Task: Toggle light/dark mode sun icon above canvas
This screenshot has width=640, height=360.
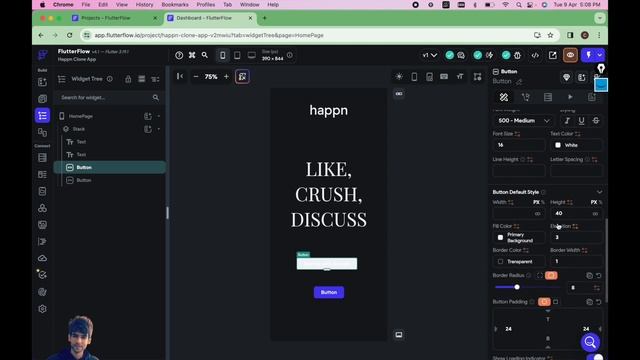Action: (399, 76)
